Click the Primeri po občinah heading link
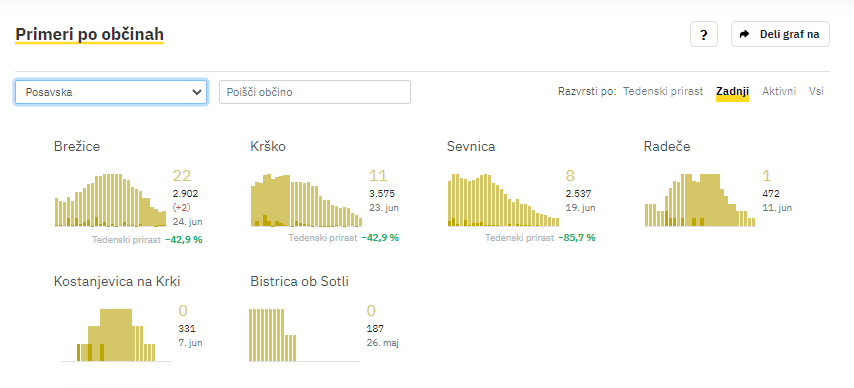The height and width of the screenshot is (388, 854). tap(89, 34)
